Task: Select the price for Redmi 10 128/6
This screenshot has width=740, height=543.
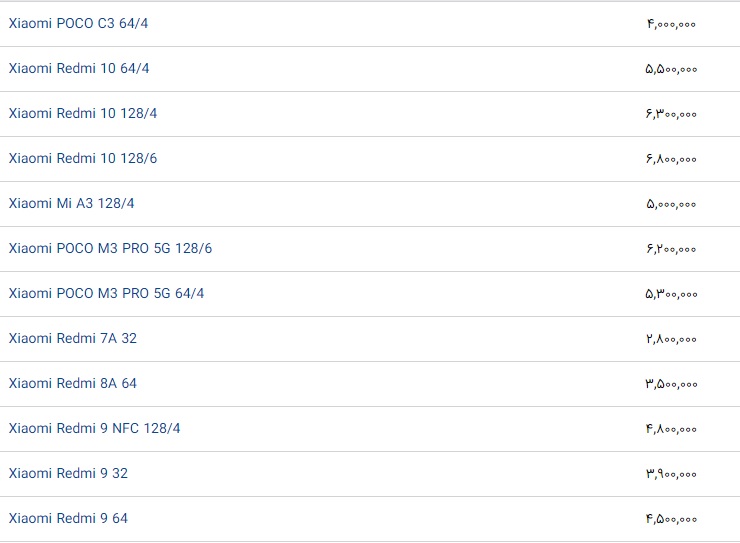Action: point(671,158)
